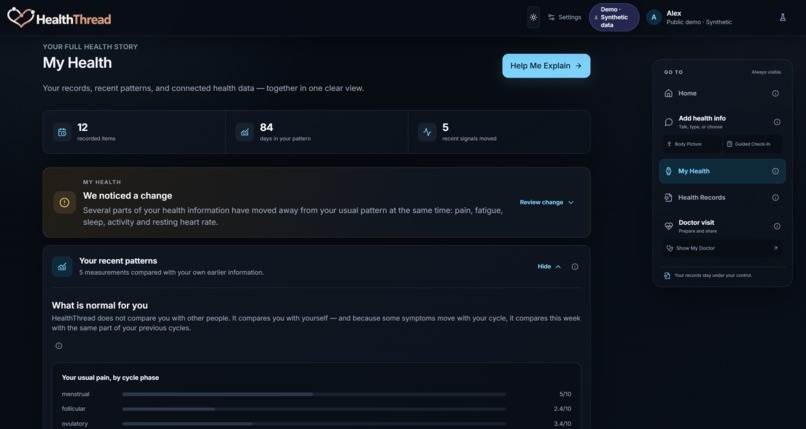806x429 pixels.
Task: Click the '84' days in your pattern value
Action: 266,127
